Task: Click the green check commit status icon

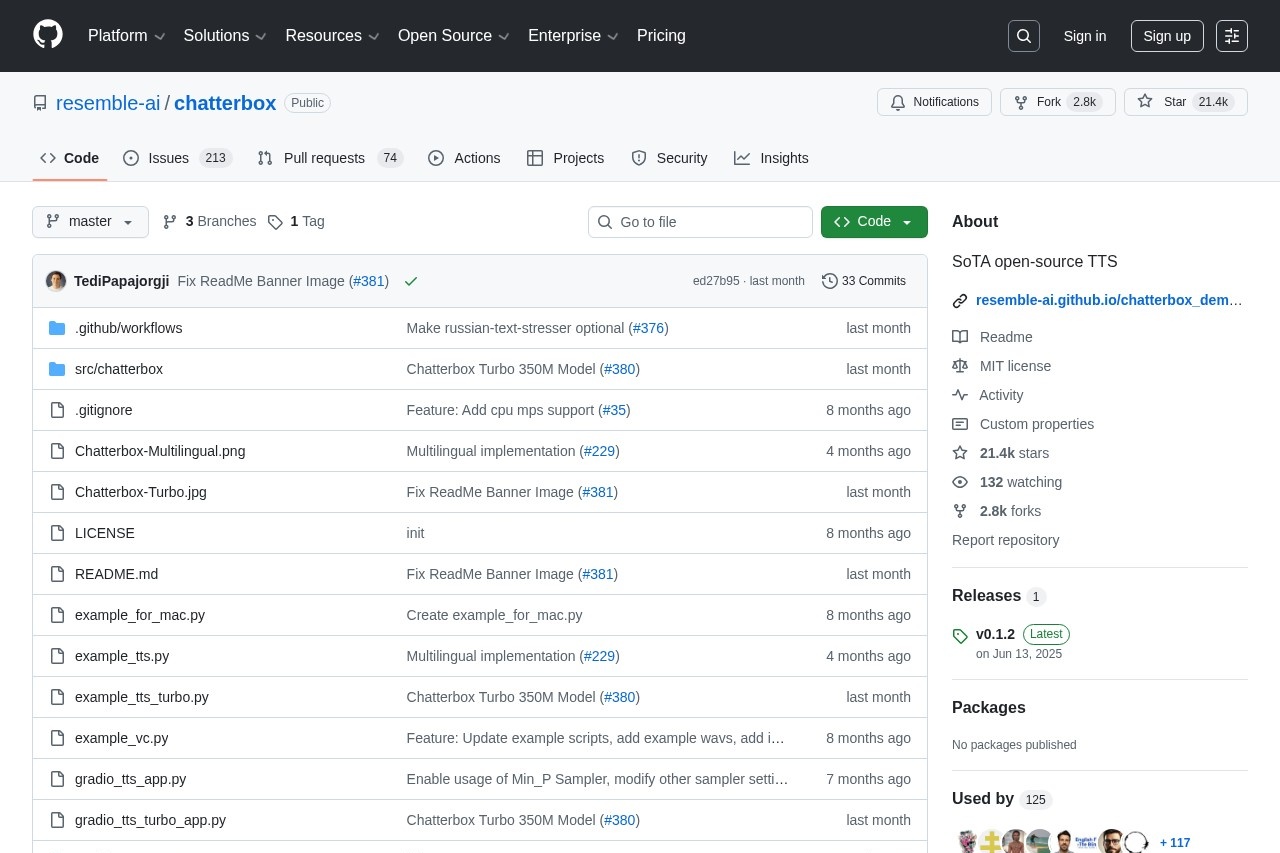Action: (x=411, y=281)
